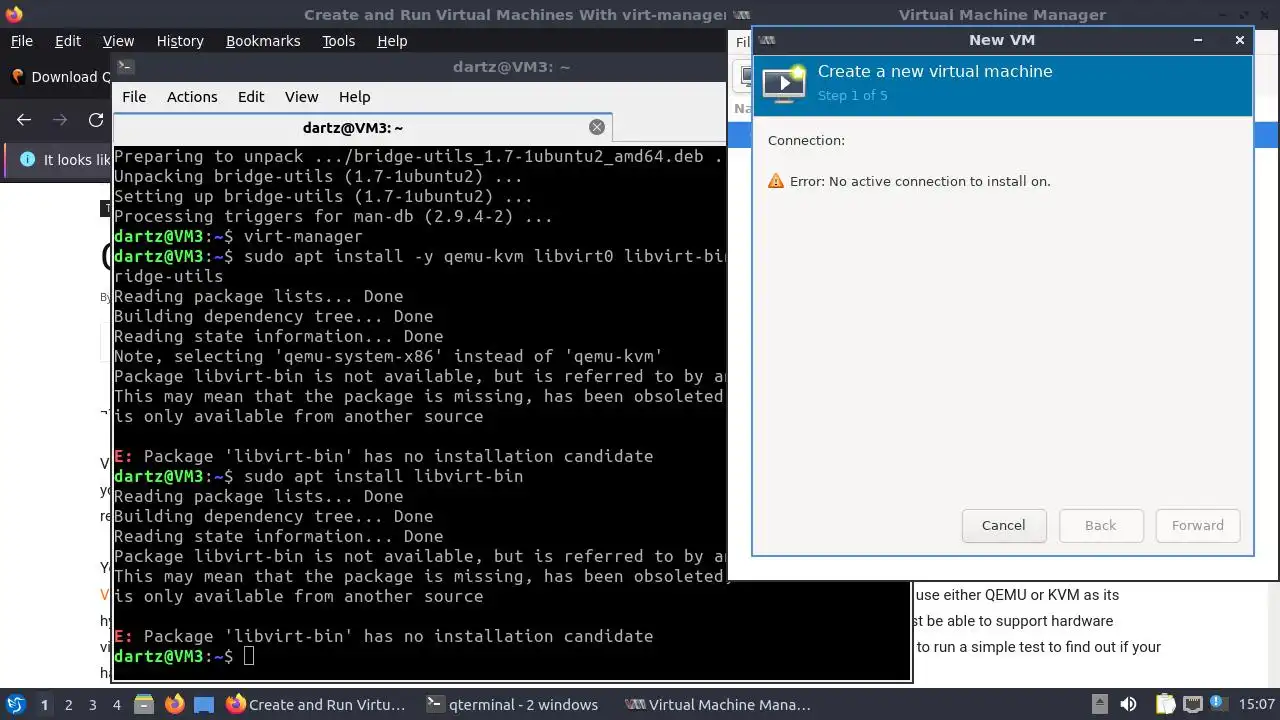Click Cancel in the New VM dialog
This screenshot has height=720, width=1280.
tap(1003, 525)
